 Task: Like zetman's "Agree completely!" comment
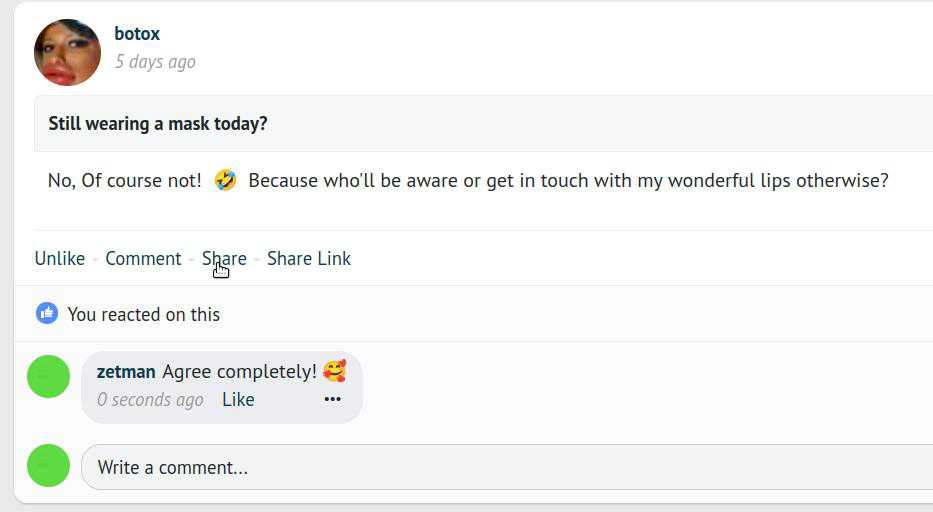click(238, 400)
